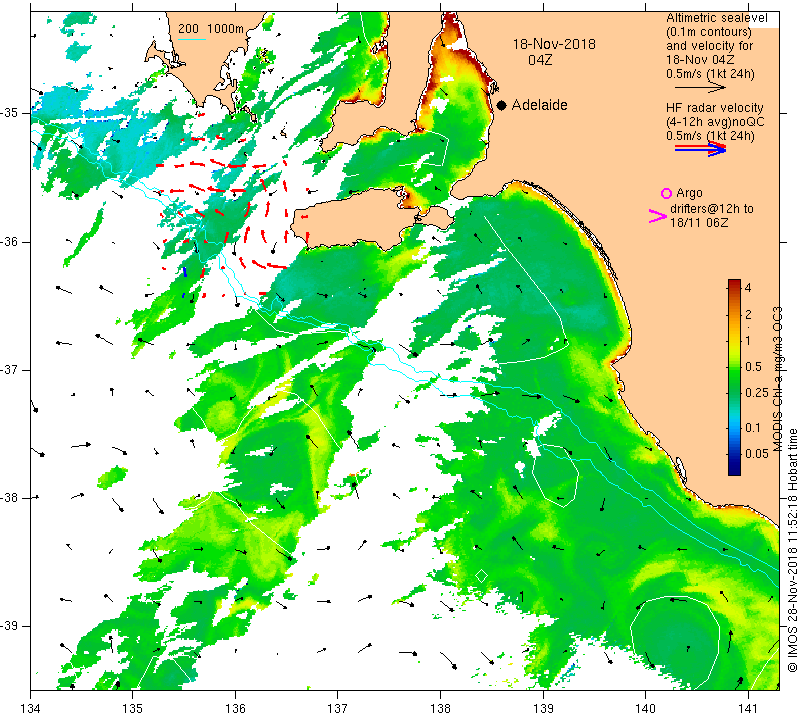Click the '18/11 06Z' legend text
The height and width of the screenshot is (720, 800).
(698, 223)
